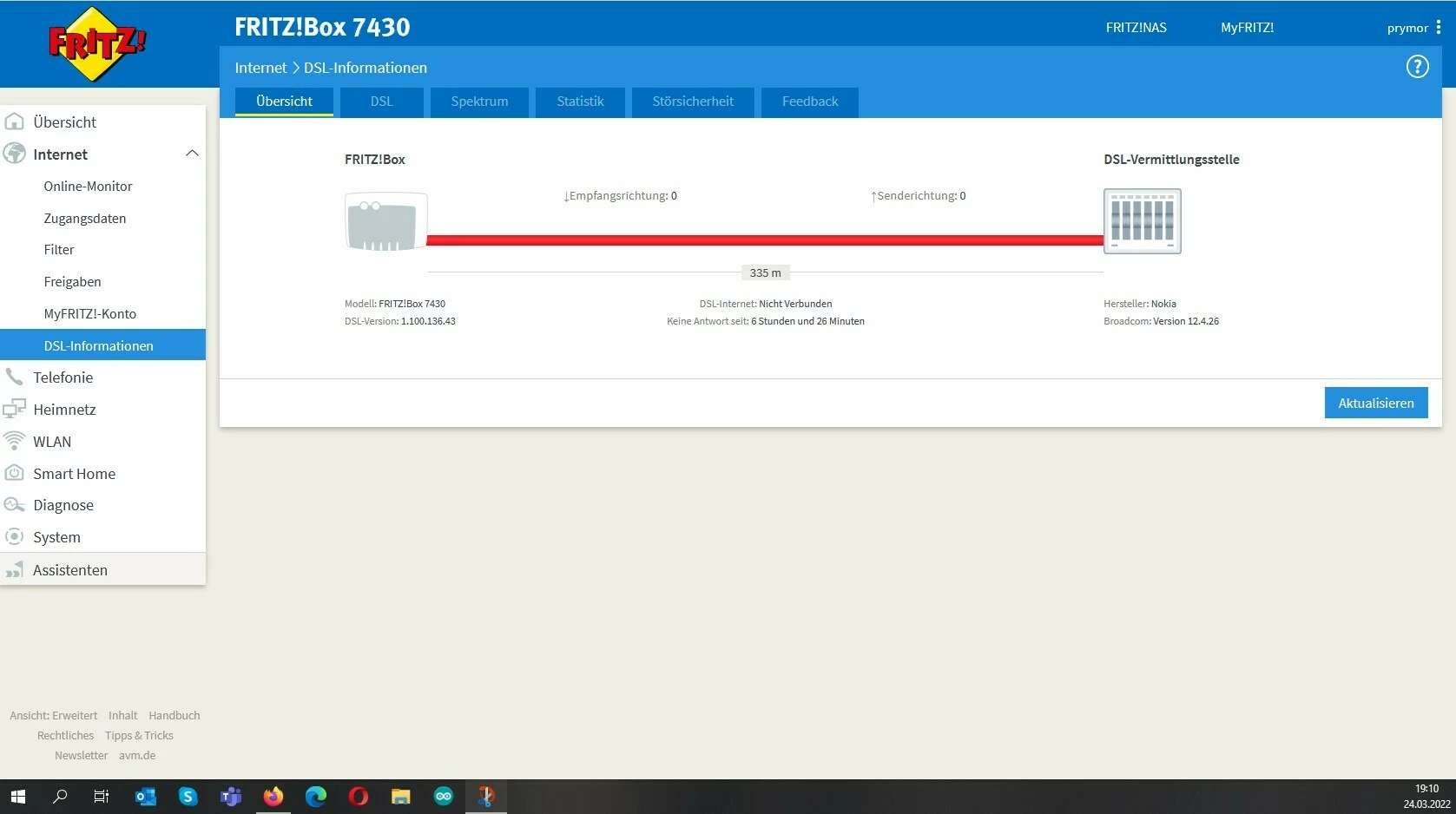The height and width of the screenshot is (814, 1456).
Task: Open the Spektrum tab
Action: click(479, 102)
